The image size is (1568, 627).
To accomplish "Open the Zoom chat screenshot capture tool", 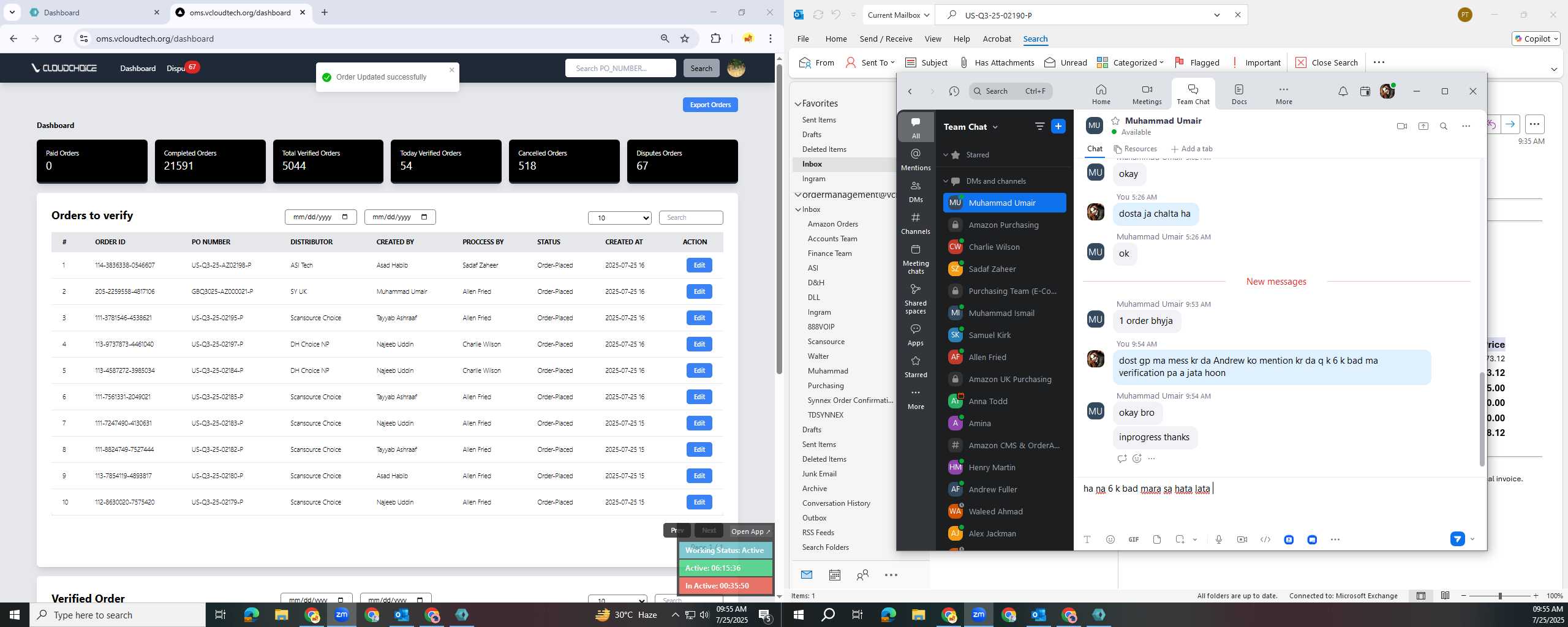I will [x=1180, y=539].
